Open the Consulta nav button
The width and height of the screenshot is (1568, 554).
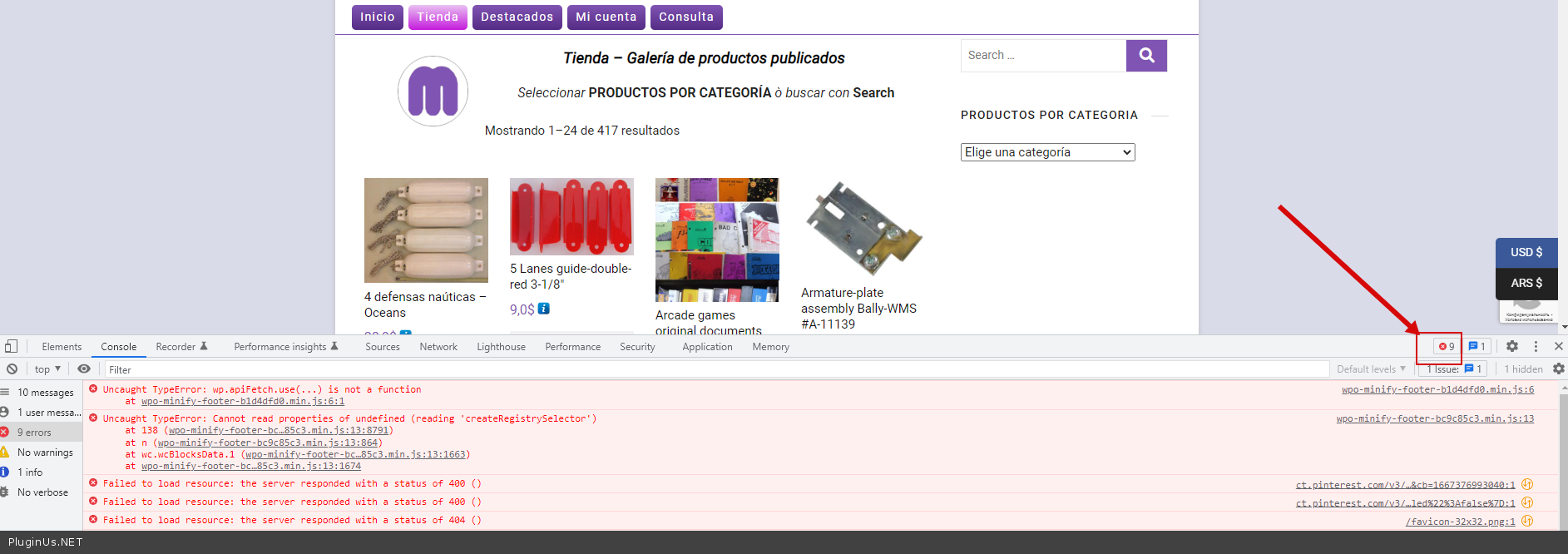[x=686, y=17]
